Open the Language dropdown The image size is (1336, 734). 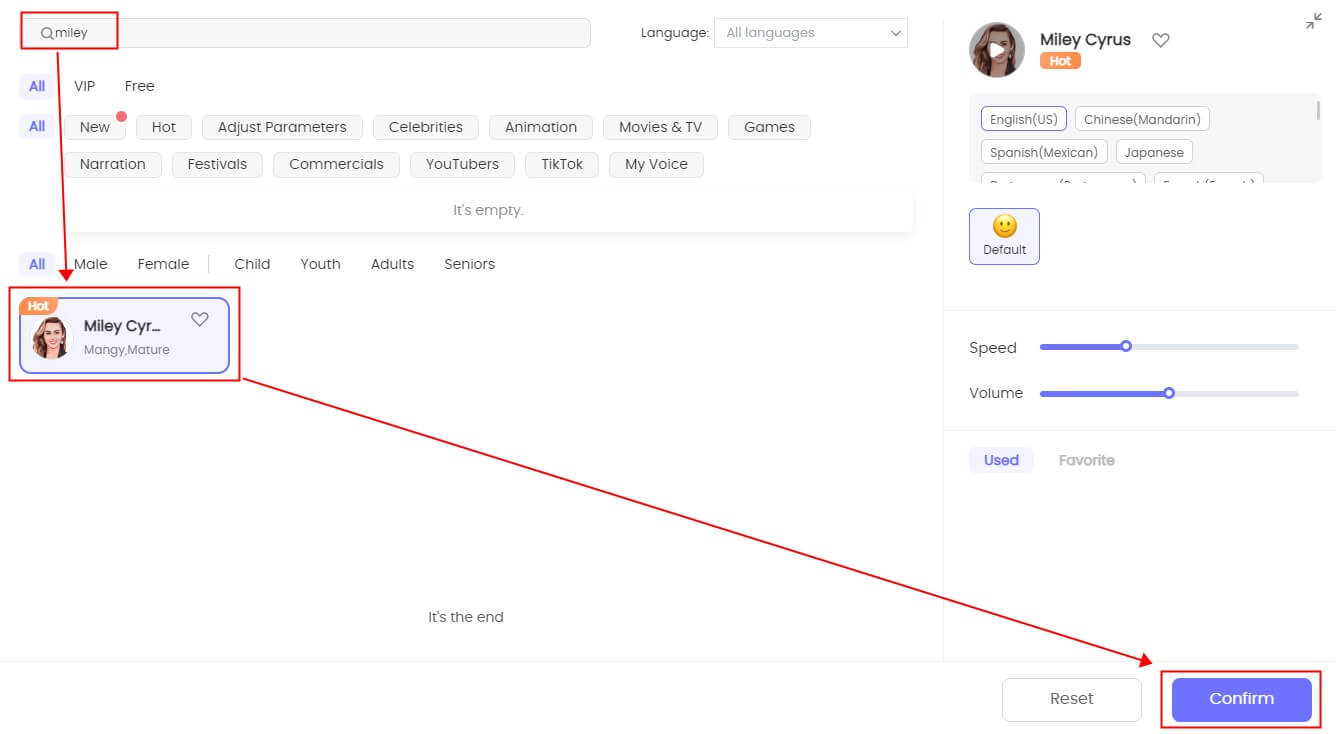(811, 33)
